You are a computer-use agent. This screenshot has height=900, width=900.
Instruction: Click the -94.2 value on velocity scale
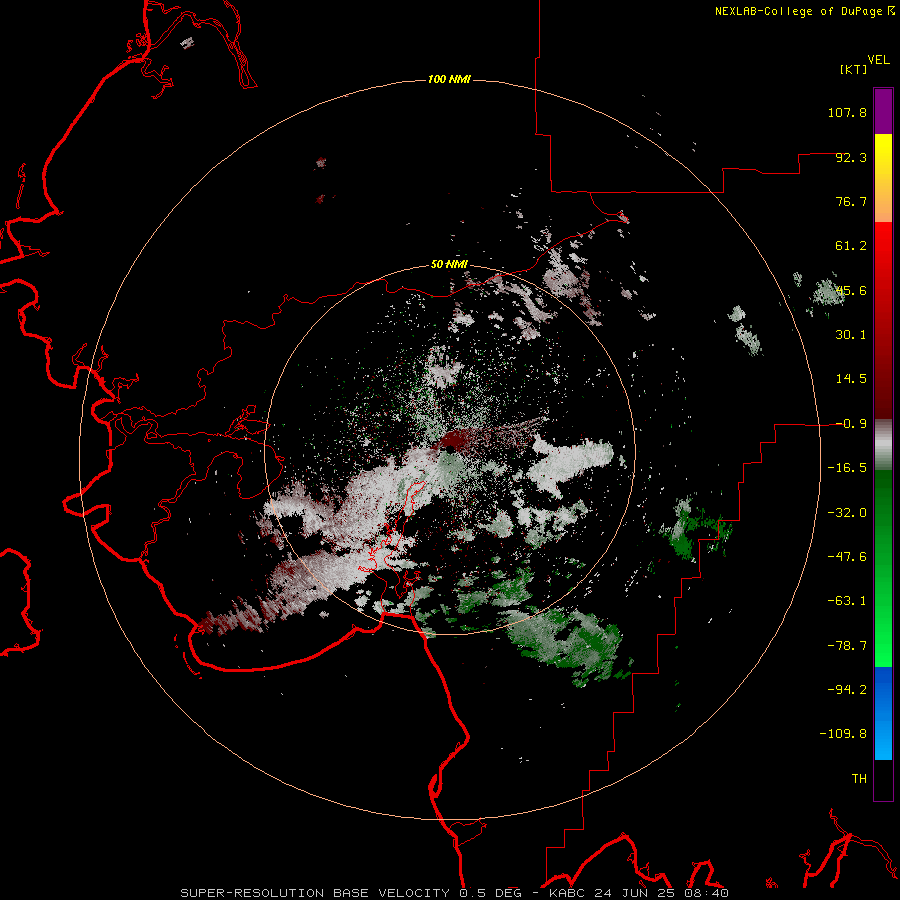click(847, 690)
